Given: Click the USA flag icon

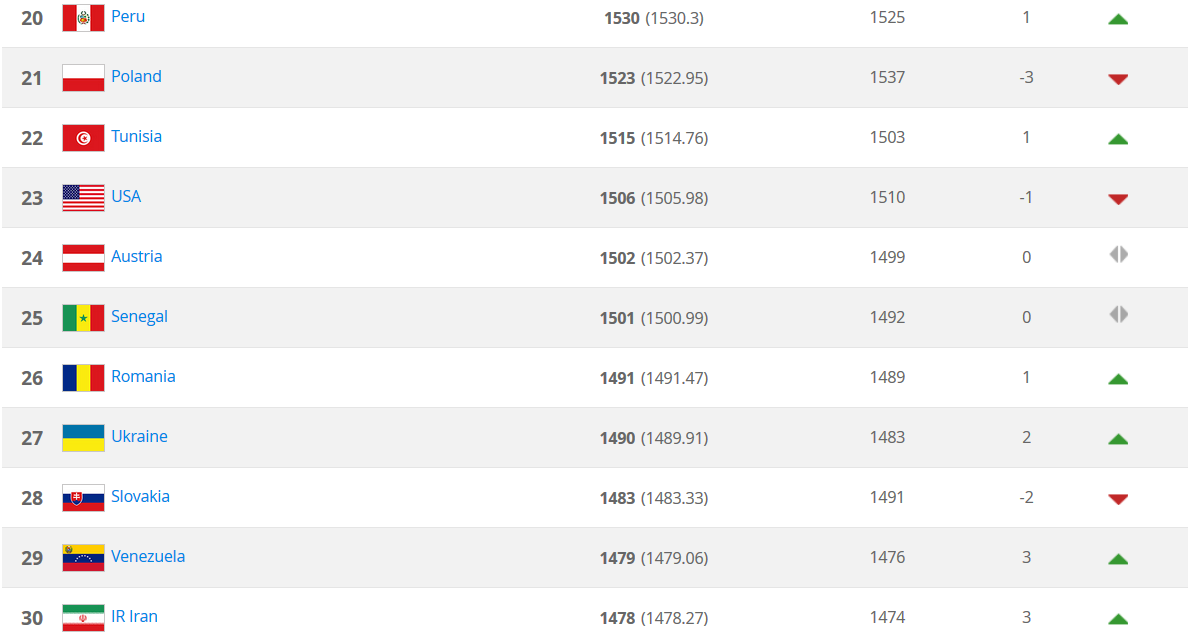Looking at the screenshot, I should 83,198.
